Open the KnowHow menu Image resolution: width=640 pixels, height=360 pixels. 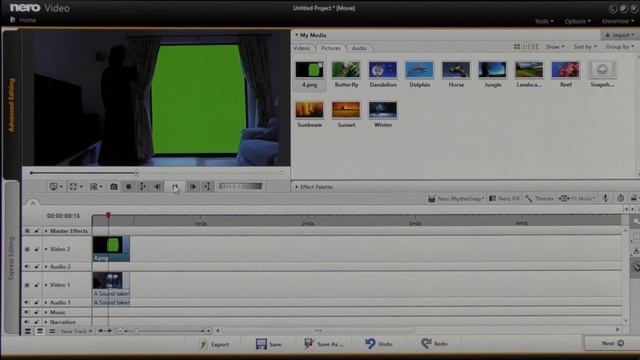tap(618, 21)
